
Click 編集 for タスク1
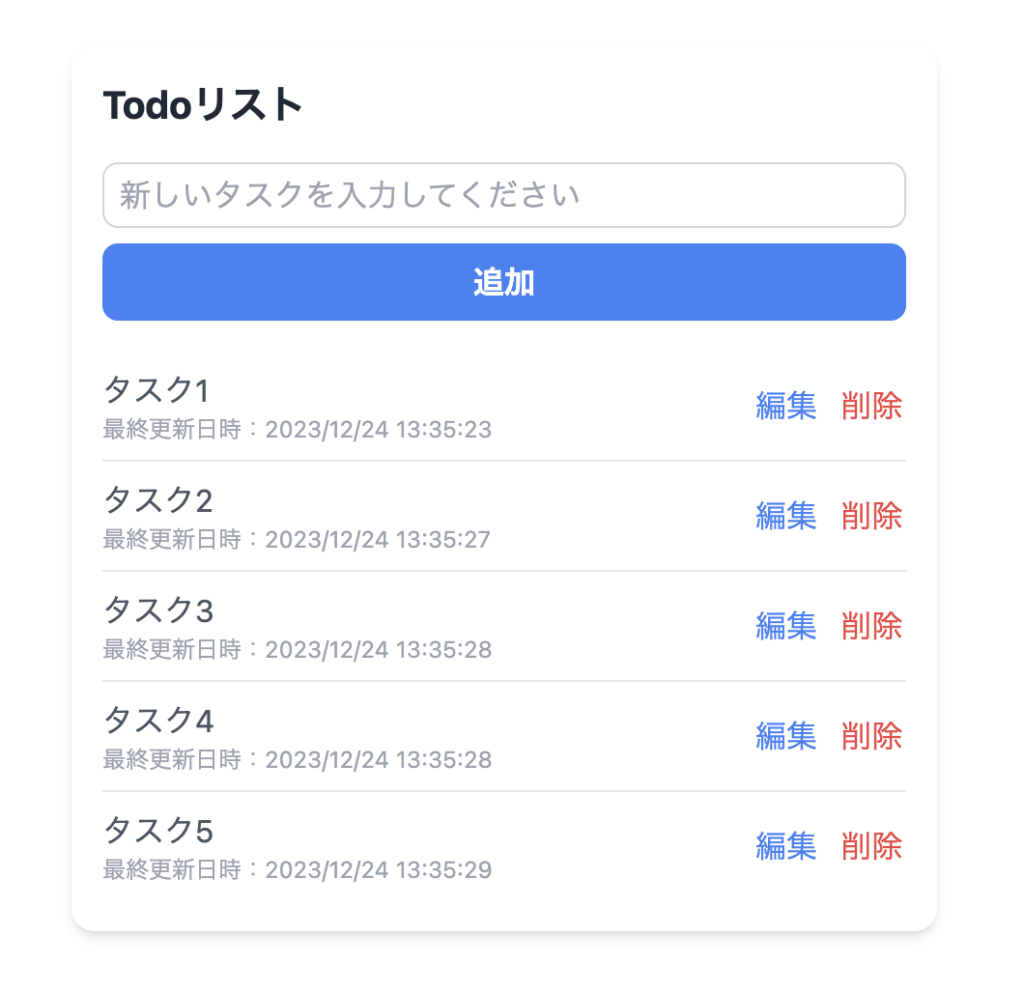[785, 406]
